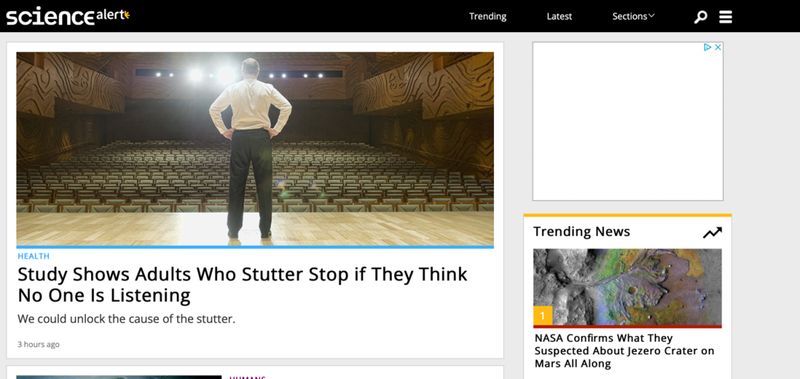Click the Jezero Crater trending thumbnail
Image resolution: width=800 pixels, height=379 pixels.
tap(627, 287)
